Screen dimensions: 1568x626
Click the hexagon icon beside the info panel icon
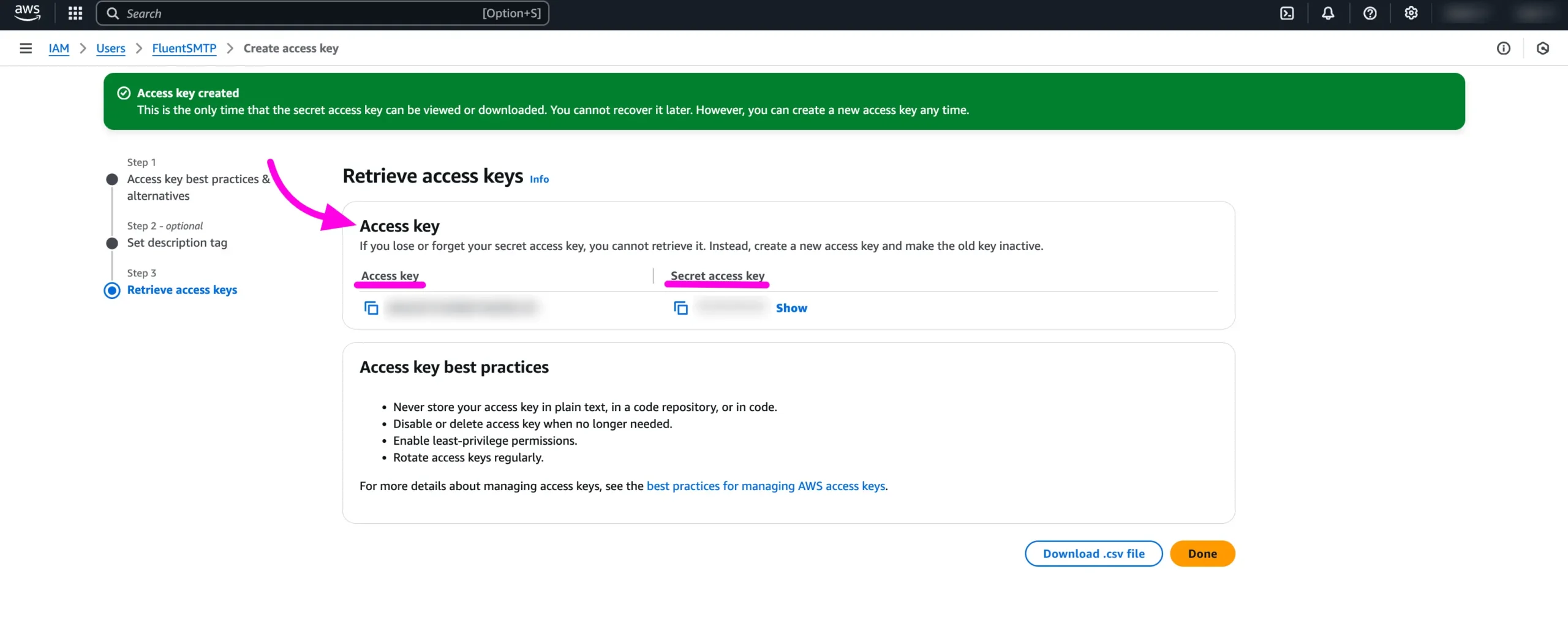tap(1543, 48)
